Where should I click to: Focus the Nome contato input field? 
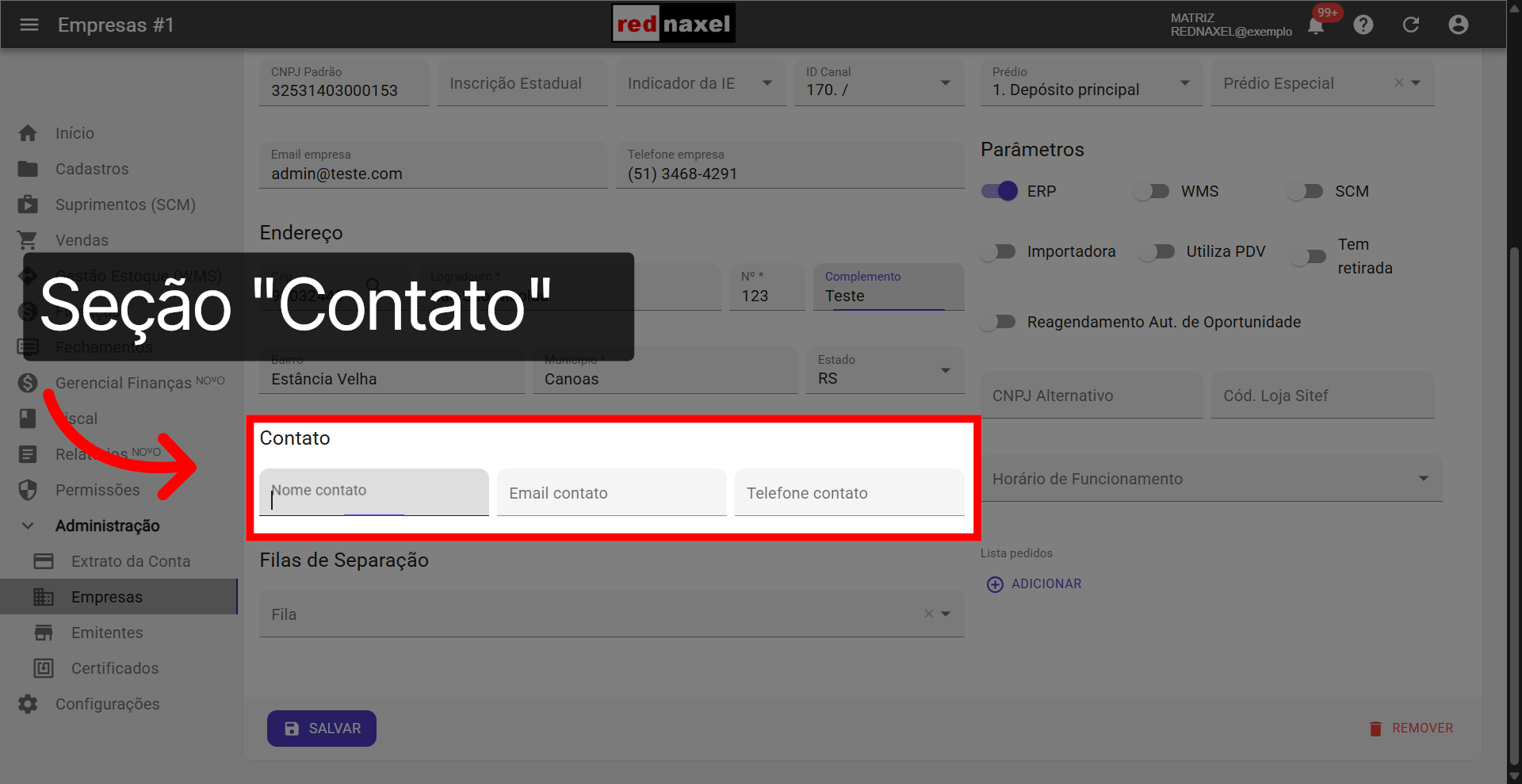click(x=373, y=491)
